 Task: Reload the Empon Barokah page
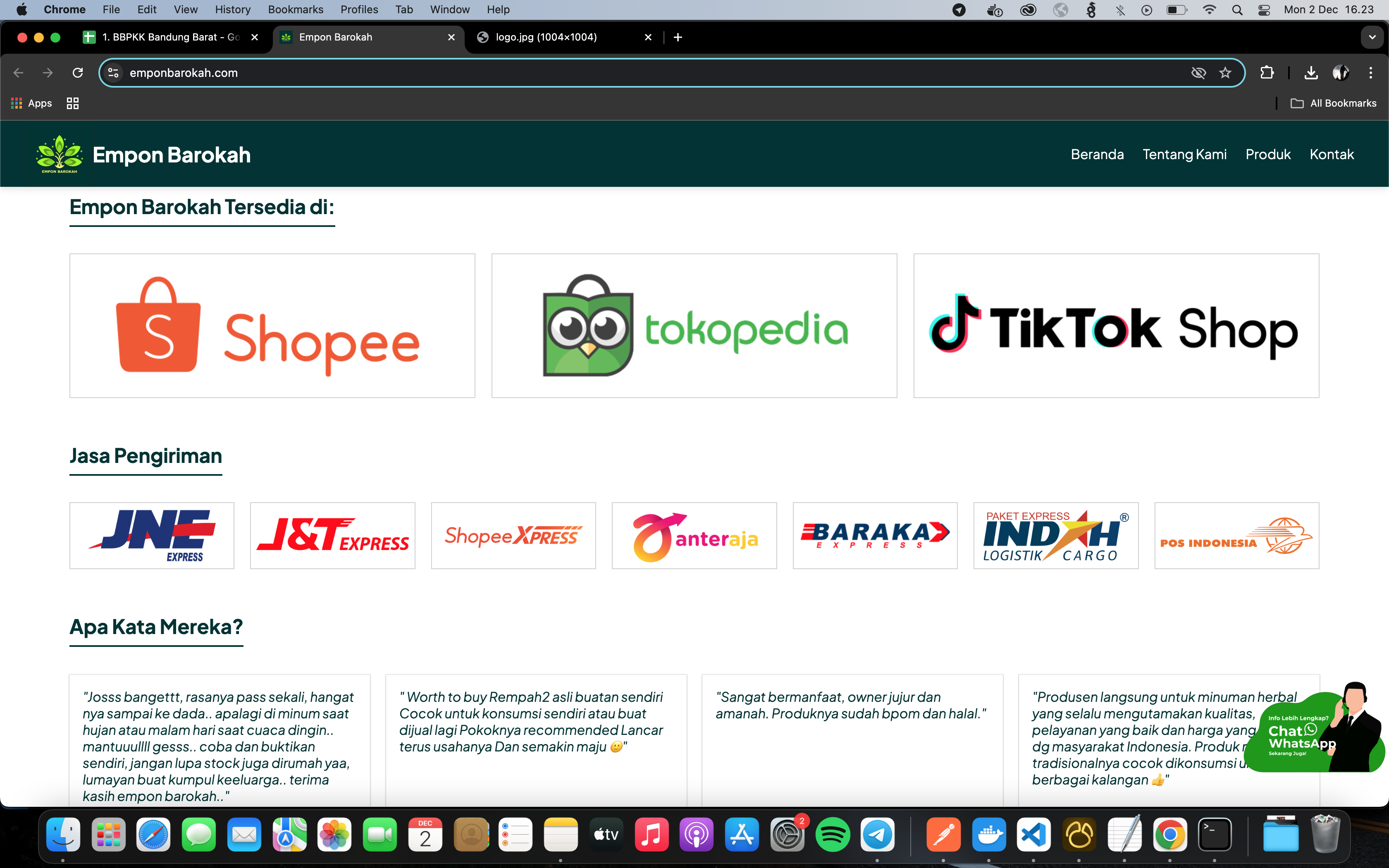click(77, 73)
